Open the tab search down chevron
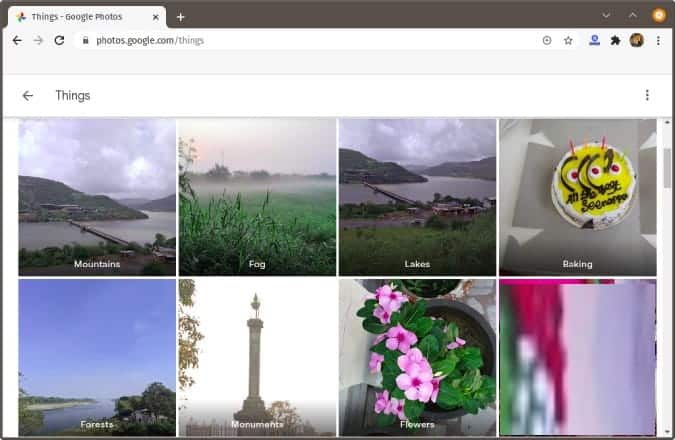The image size is (675, 440). point(606,15)
